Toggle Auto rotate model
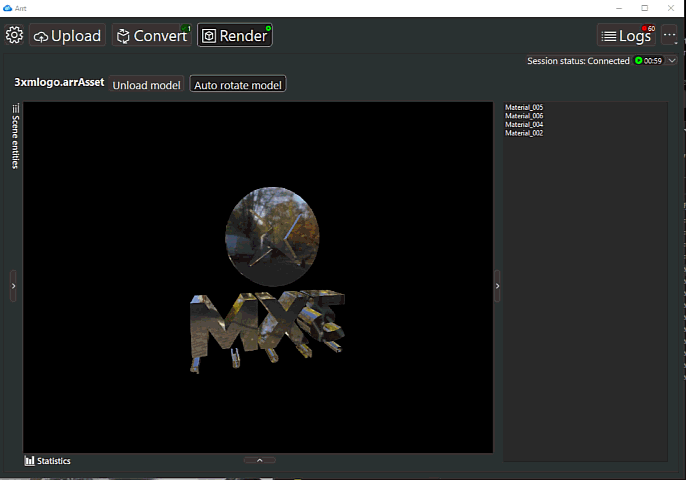The image size is (686, 480). tap(238, 85)
